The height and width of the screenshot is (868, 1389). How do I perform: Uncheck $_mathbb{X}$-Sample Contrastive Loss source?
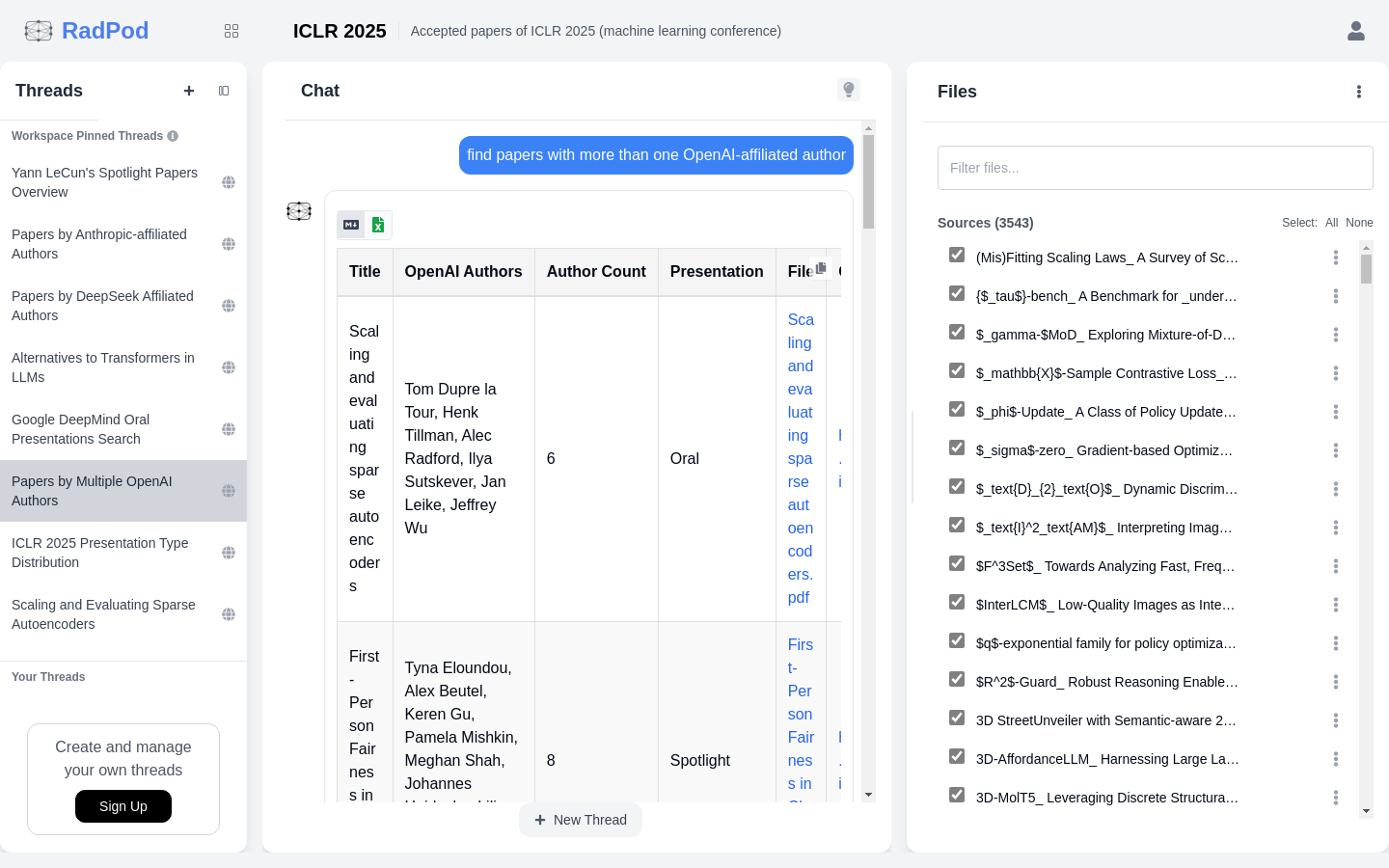click(x=957, y=370)
